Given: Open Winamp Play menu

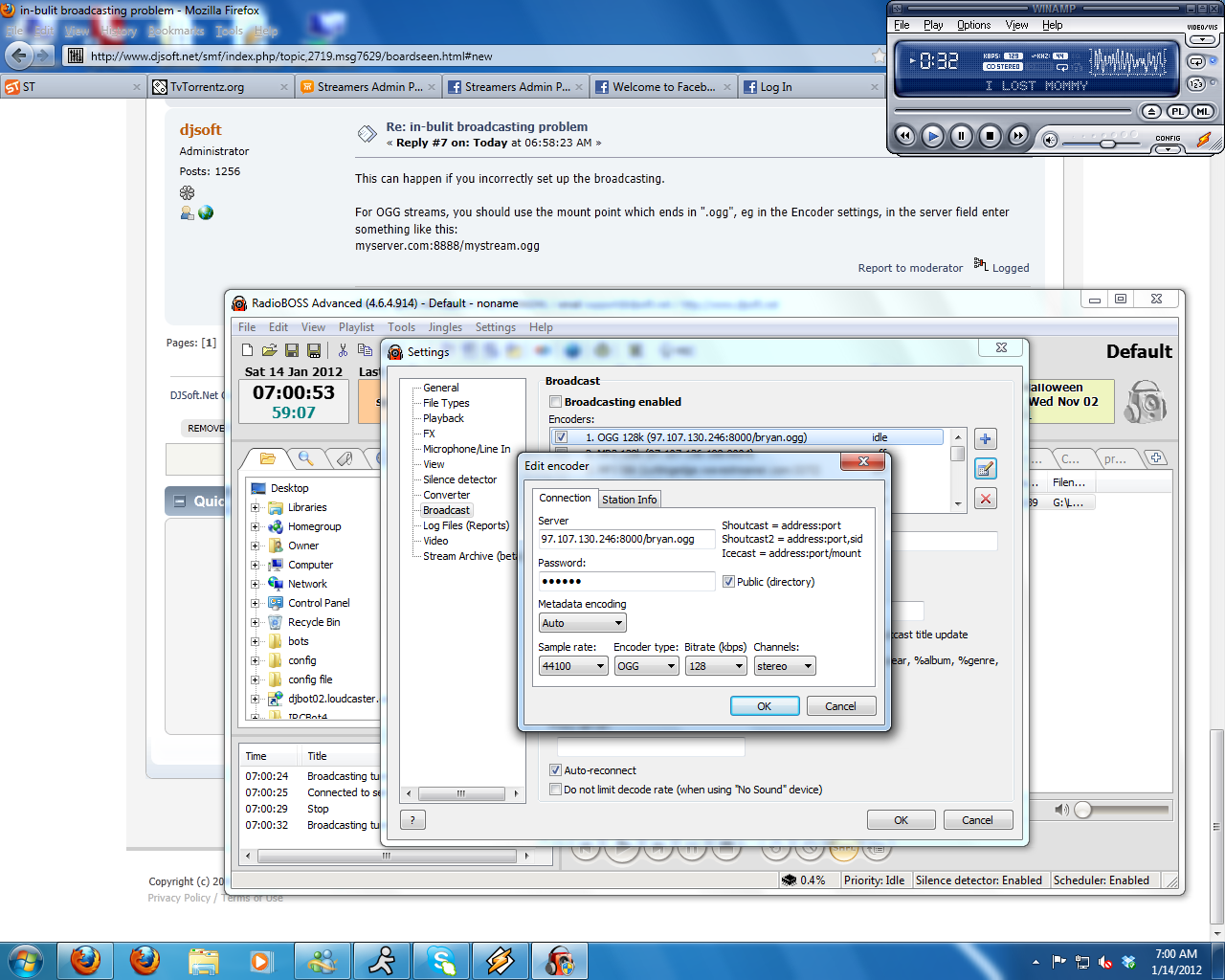Looking at the screenshot, I should coord(933,25).
